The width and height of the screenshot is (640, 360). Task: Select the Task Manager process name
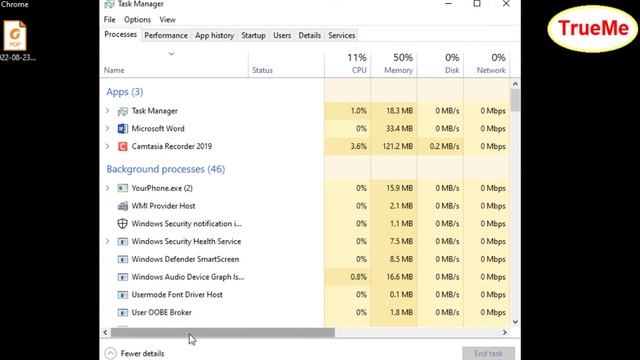pos(154,111)
